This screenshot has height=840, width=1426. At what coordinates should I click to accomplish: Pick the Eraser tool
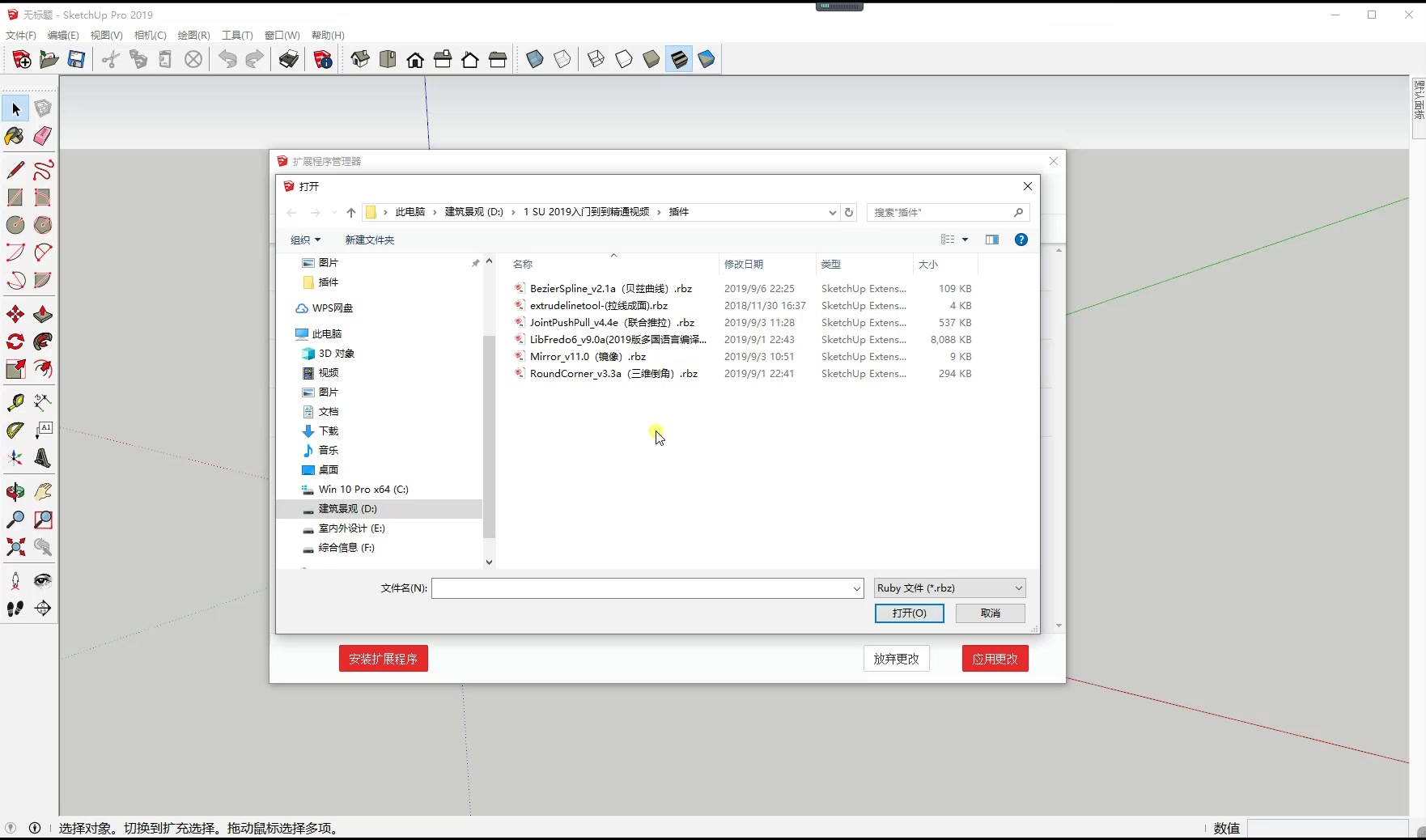click(x=43, y=136)
